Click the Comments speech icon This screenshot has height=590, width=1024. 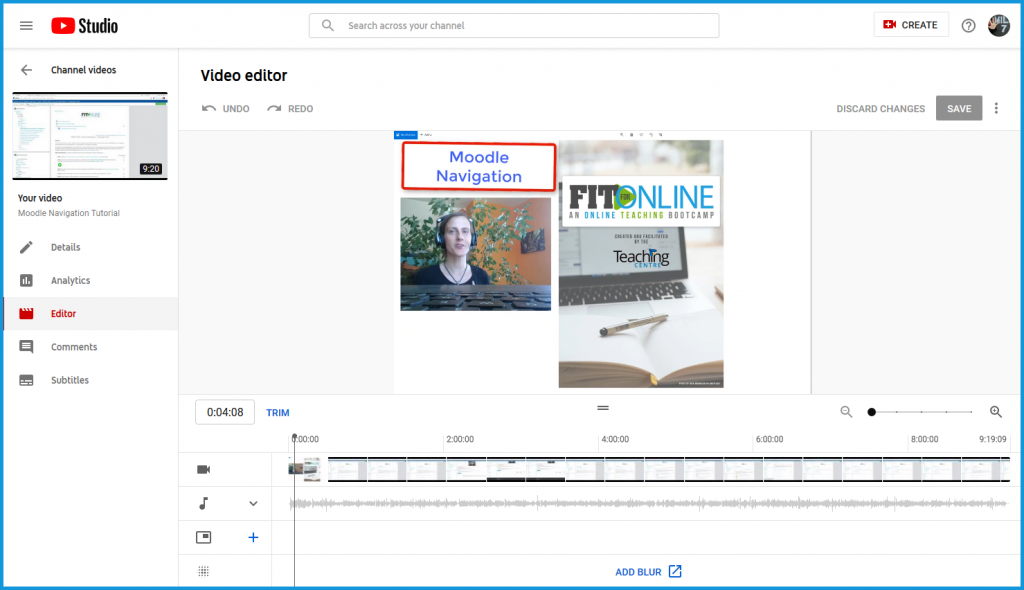click(26, 347)
